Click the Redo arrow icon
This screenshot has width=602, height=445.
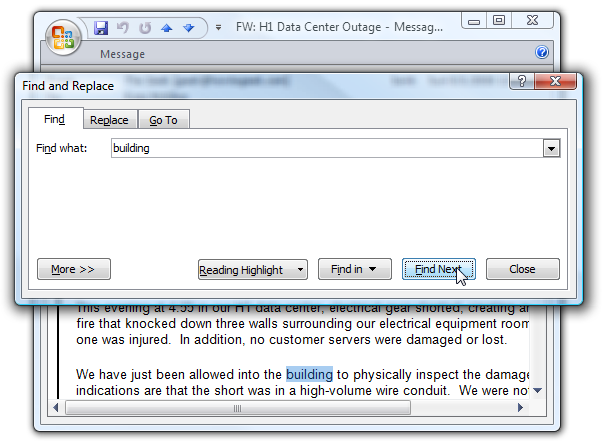(145, 28)
